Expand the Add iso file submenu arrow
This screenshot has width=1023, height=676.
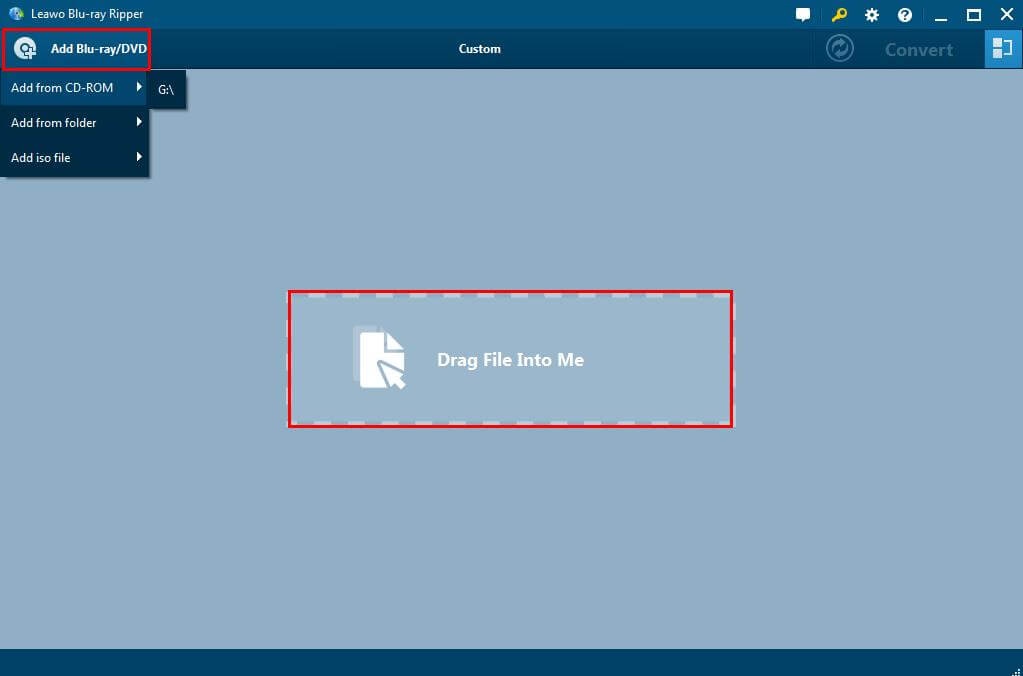pos(139,157)
